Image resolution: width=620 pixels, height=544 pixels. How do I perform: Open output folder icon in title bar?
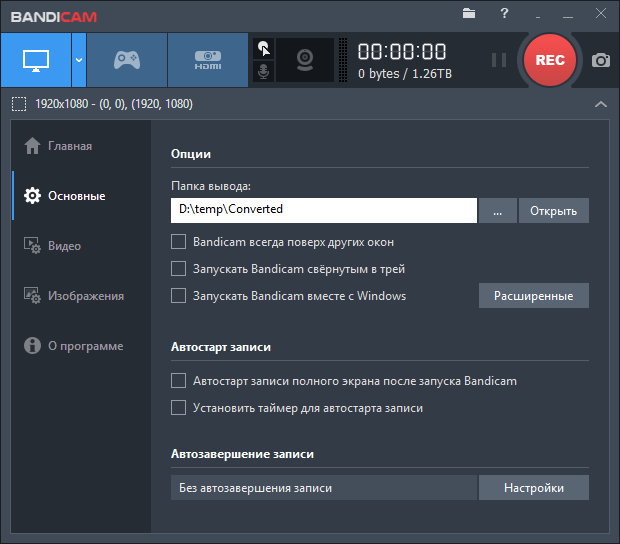coord(469,13)
